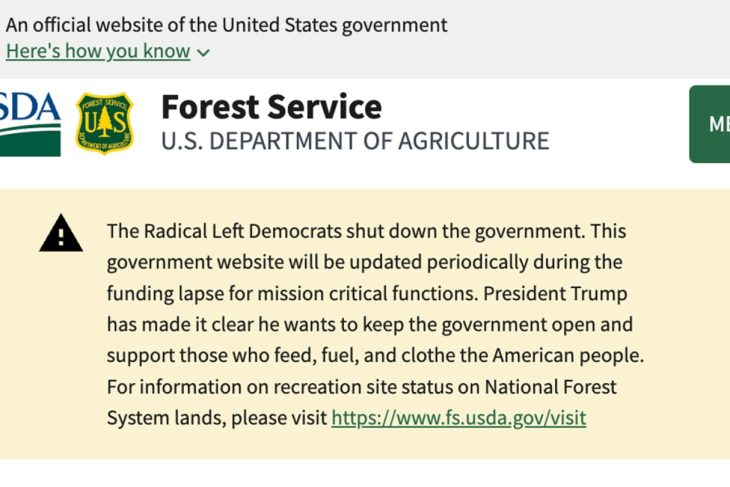
Task: Click the "U.S. Department of Agriculture" subtitle
Action: tap(355, 141)
